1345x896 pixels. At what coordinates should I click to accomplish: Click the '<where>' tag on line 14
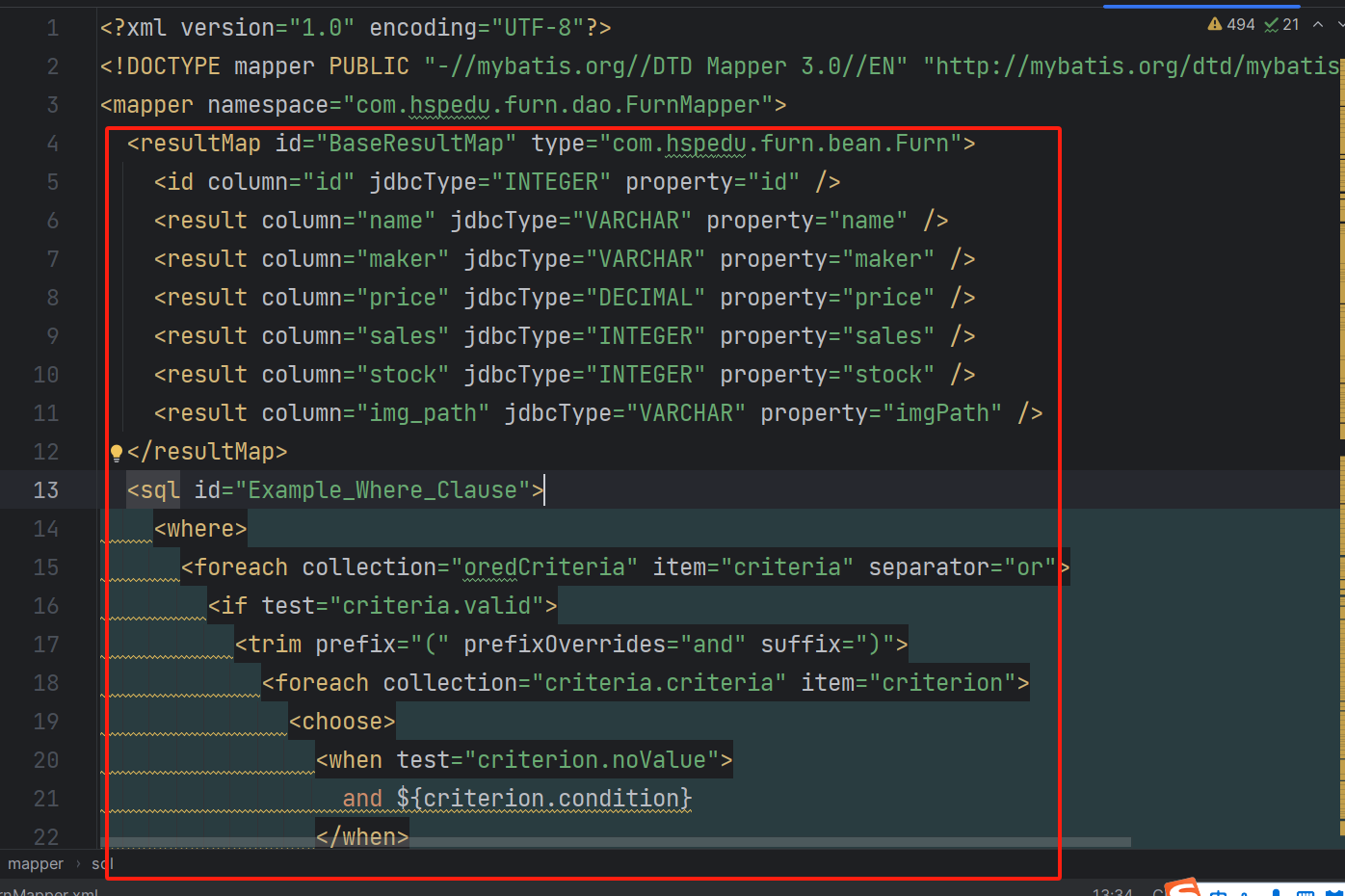point(200,529)
